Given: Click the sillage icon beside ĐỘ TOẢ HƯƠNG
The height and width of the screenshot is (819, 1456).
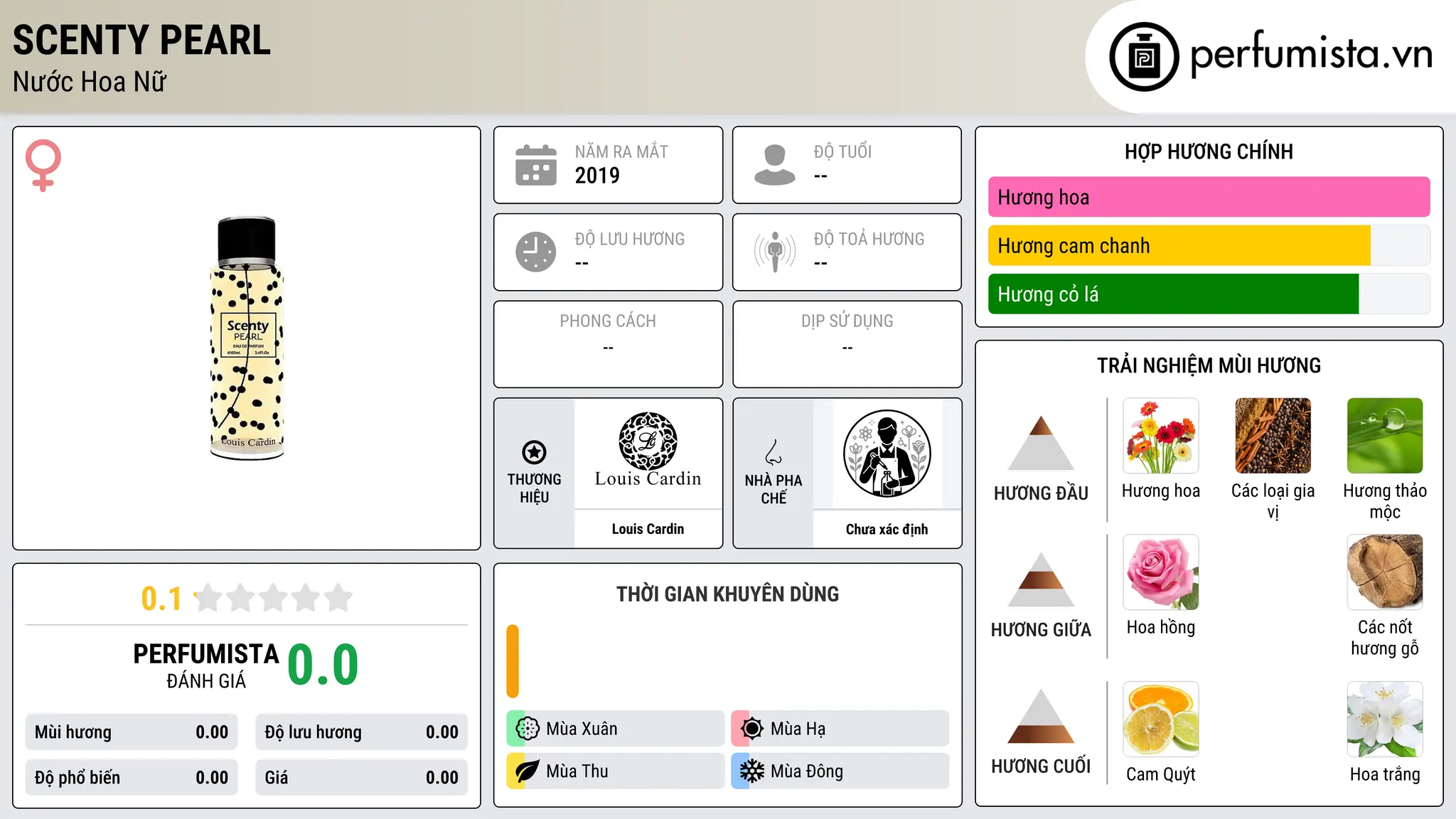Looking at the screenshot, I should (x=775, y=252).
